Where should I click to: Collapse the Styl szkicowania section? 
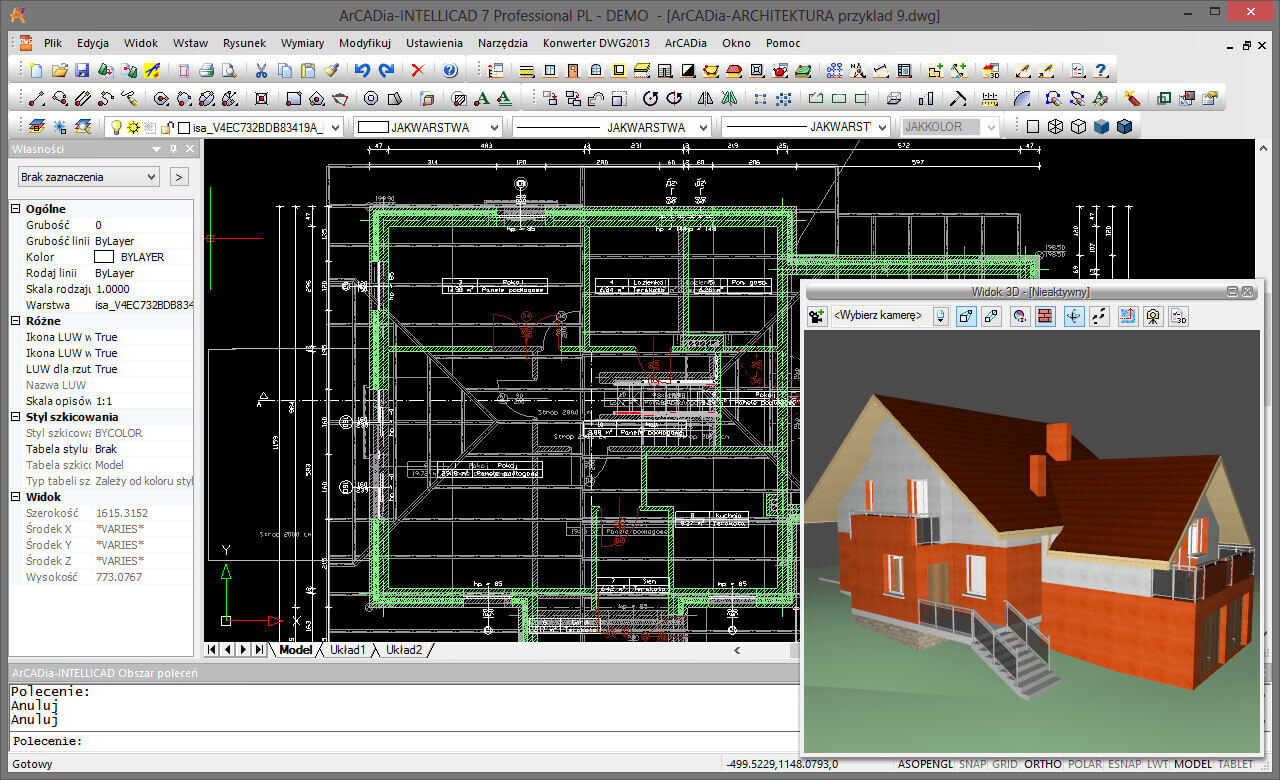pos(15,417)
